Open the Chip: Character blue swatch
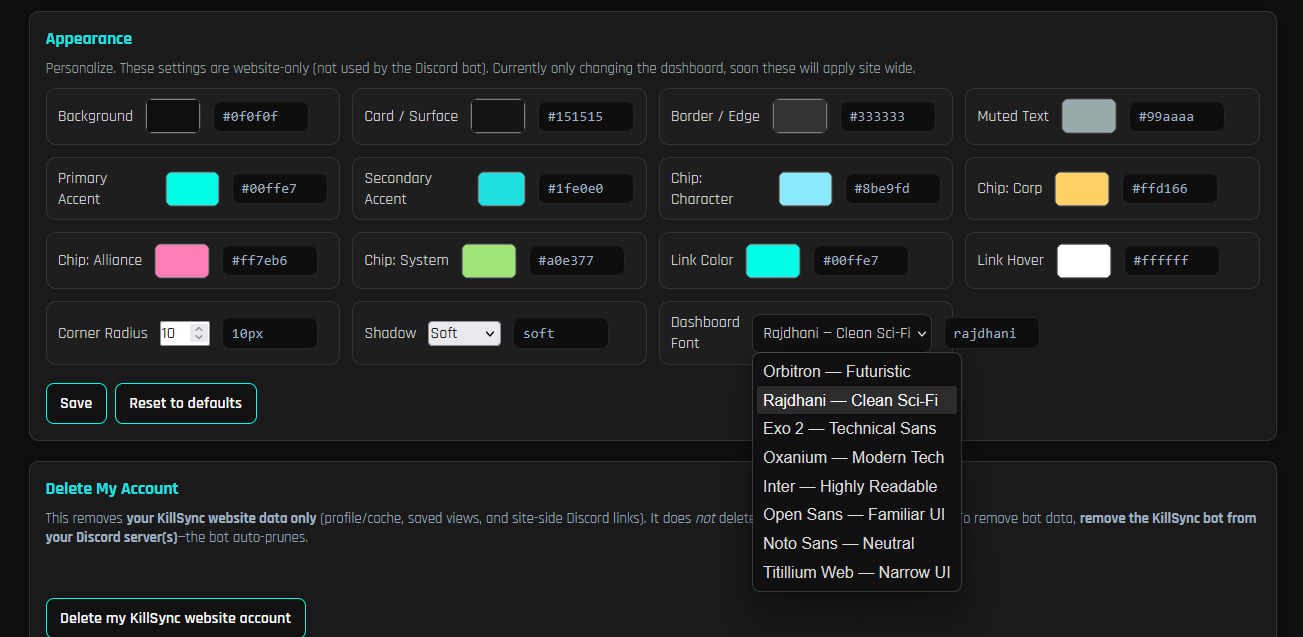The width and height of the screenshot is (1303, 637). [x=805, y=189]
